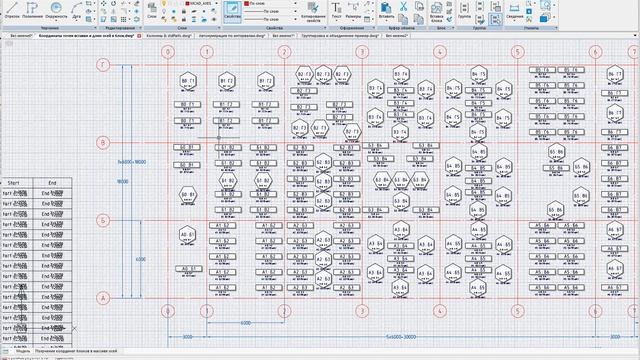Click Вставка блока insert block
The width and height of the screenshot is (640, 360).
[x=436, y=11]
